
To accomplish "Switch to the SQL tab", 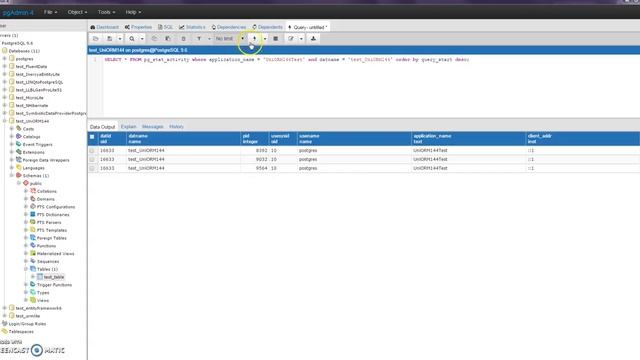I will (165, 27).
